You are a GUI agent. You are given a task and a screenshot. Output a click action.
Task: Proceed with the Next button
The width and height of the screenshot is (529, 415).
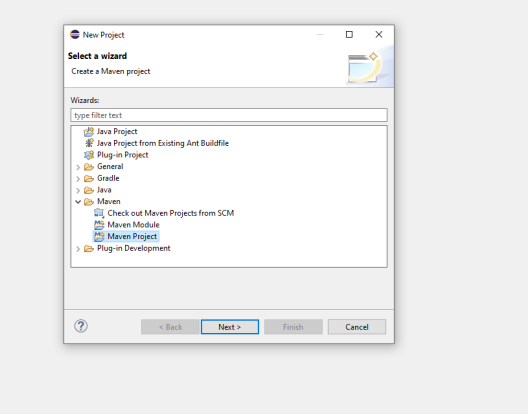[x=230, y=327]
